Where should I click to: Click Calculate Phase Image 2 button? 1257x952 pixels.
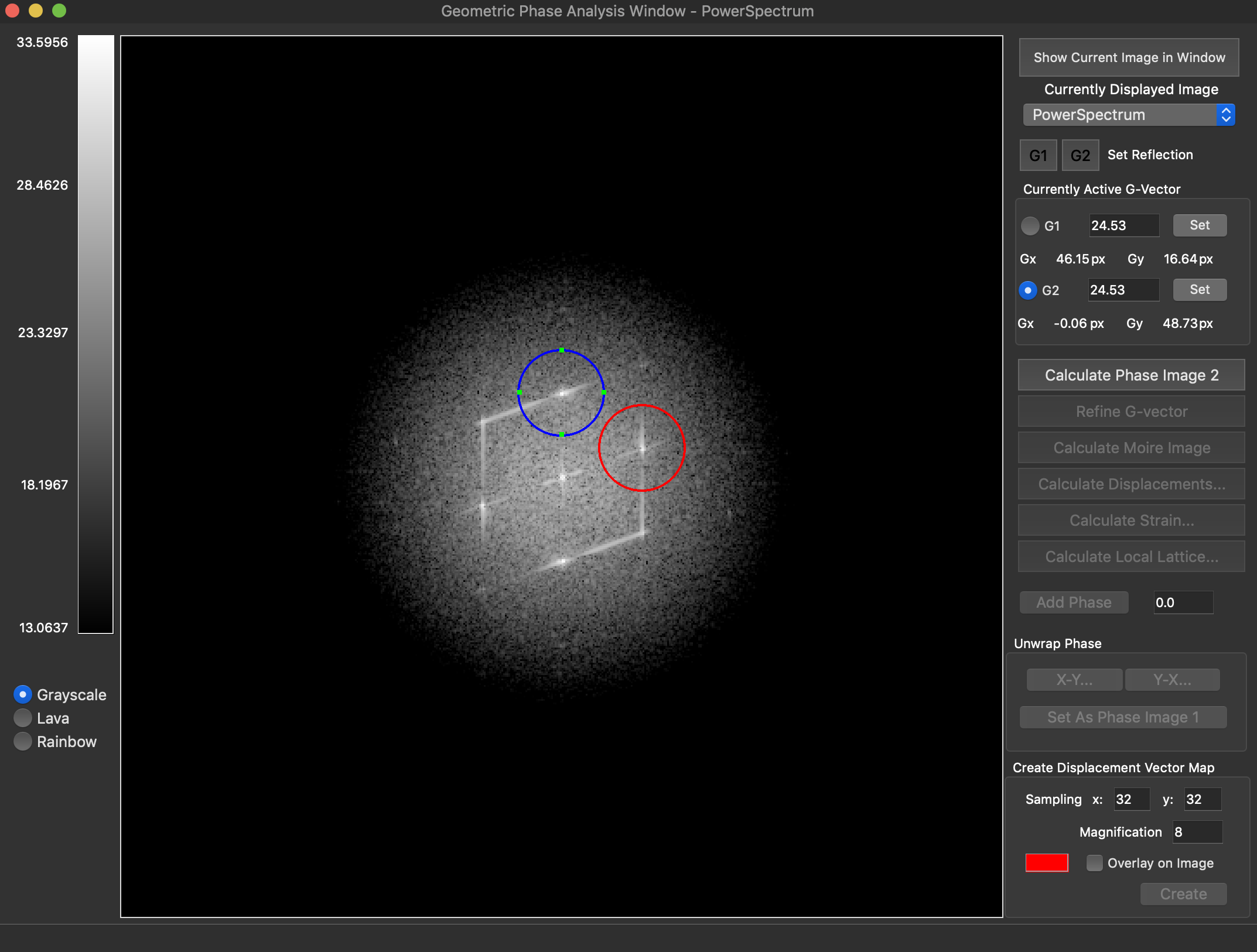coord(1131,375)
